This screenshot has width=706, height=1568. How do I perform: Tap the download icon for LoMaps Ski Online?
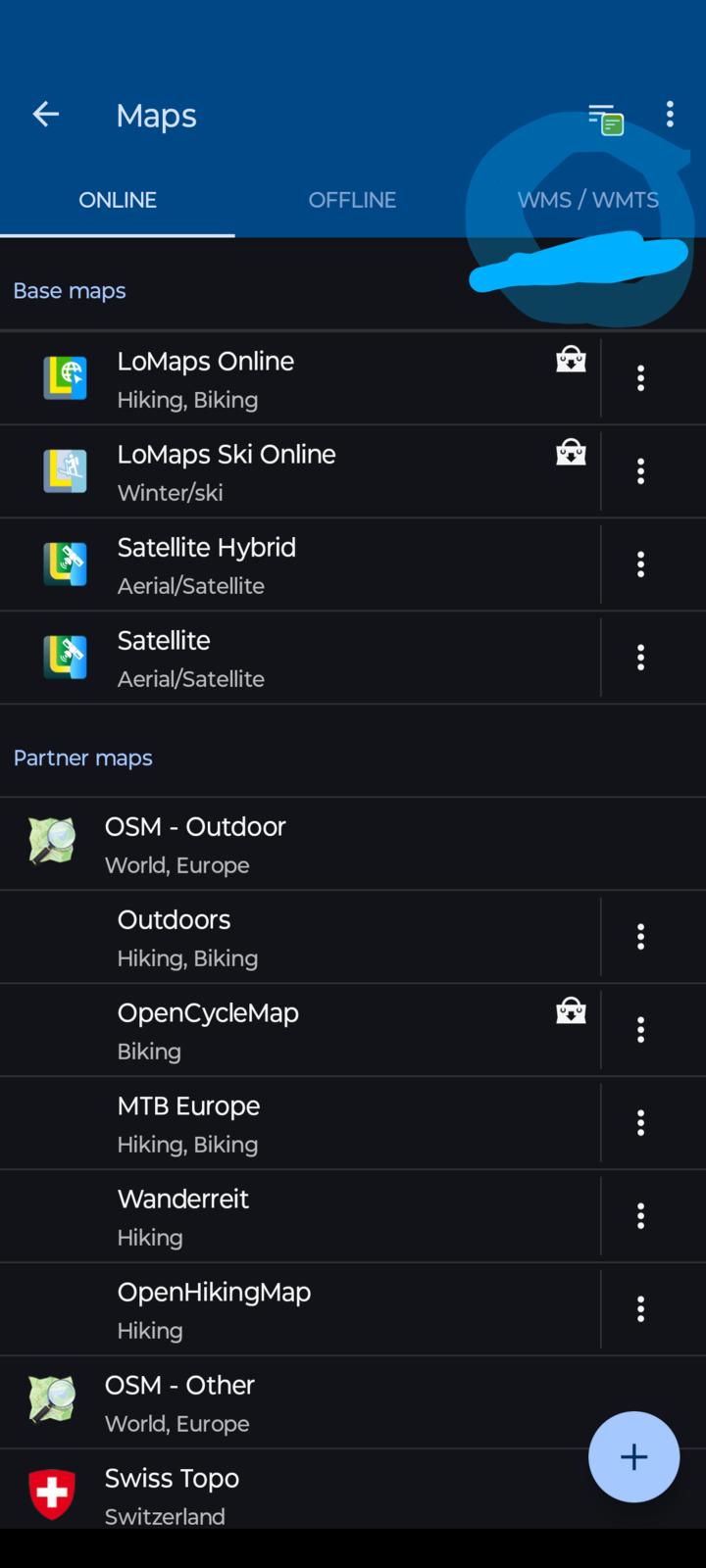[x=571, y=453]
